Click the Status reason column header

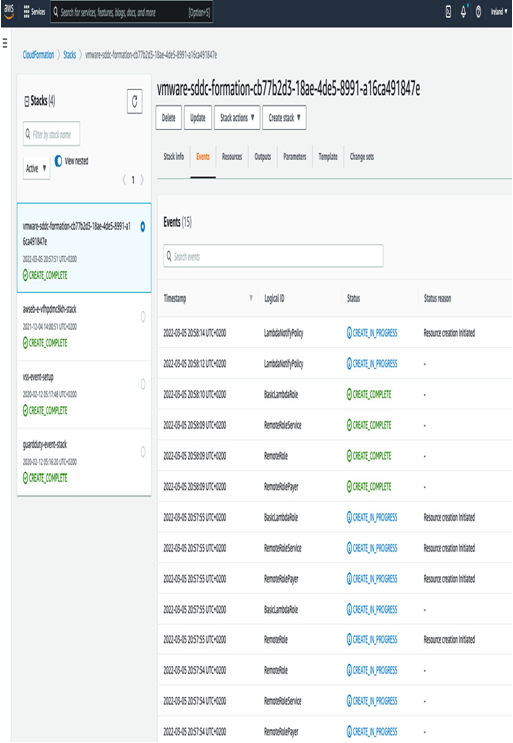click(x=437, y=298)
